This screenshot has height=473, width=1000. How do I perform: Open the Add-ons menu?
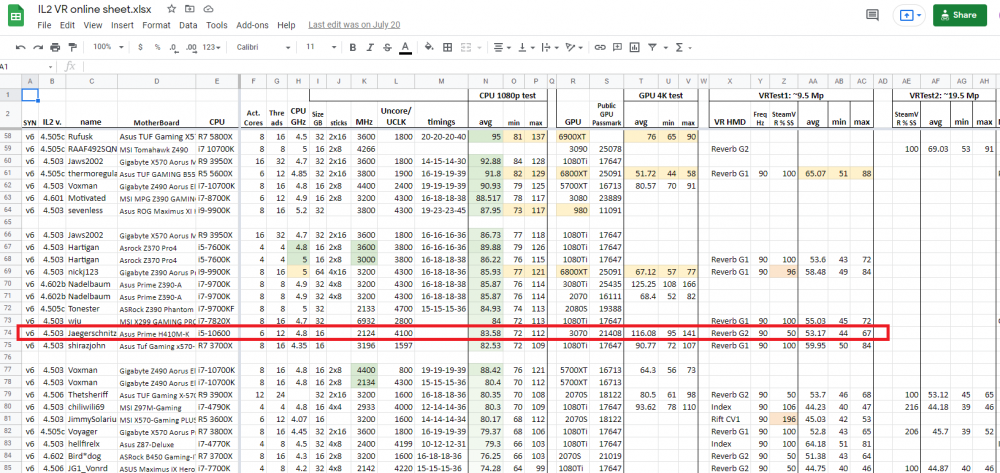click(252, 24)
